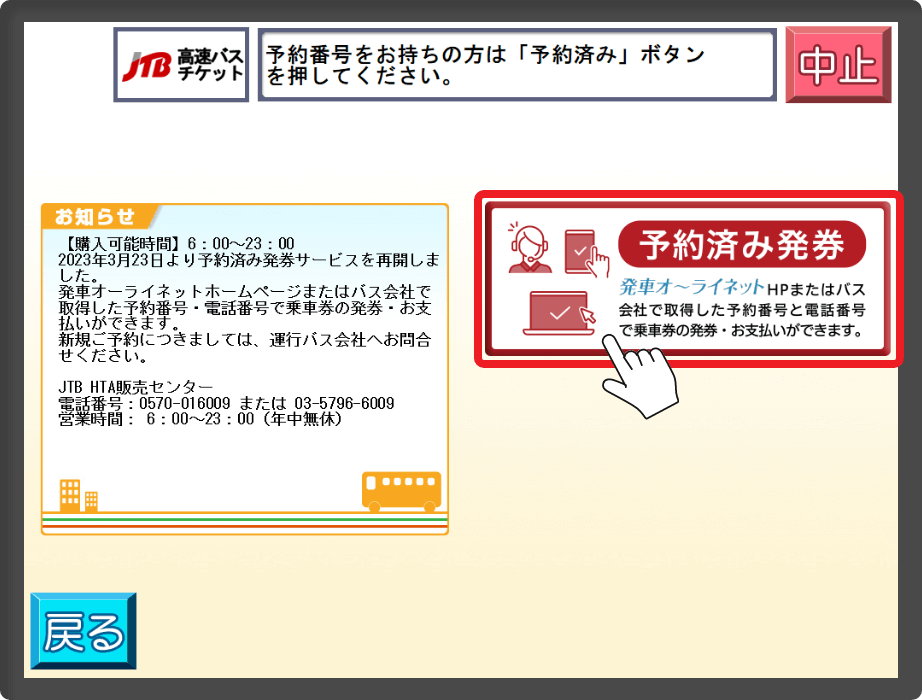Image resolution: width=922 pixels, height=700 pixels.
Task: Click the JTB HTA販売センター text
Action: pos(135,387)
